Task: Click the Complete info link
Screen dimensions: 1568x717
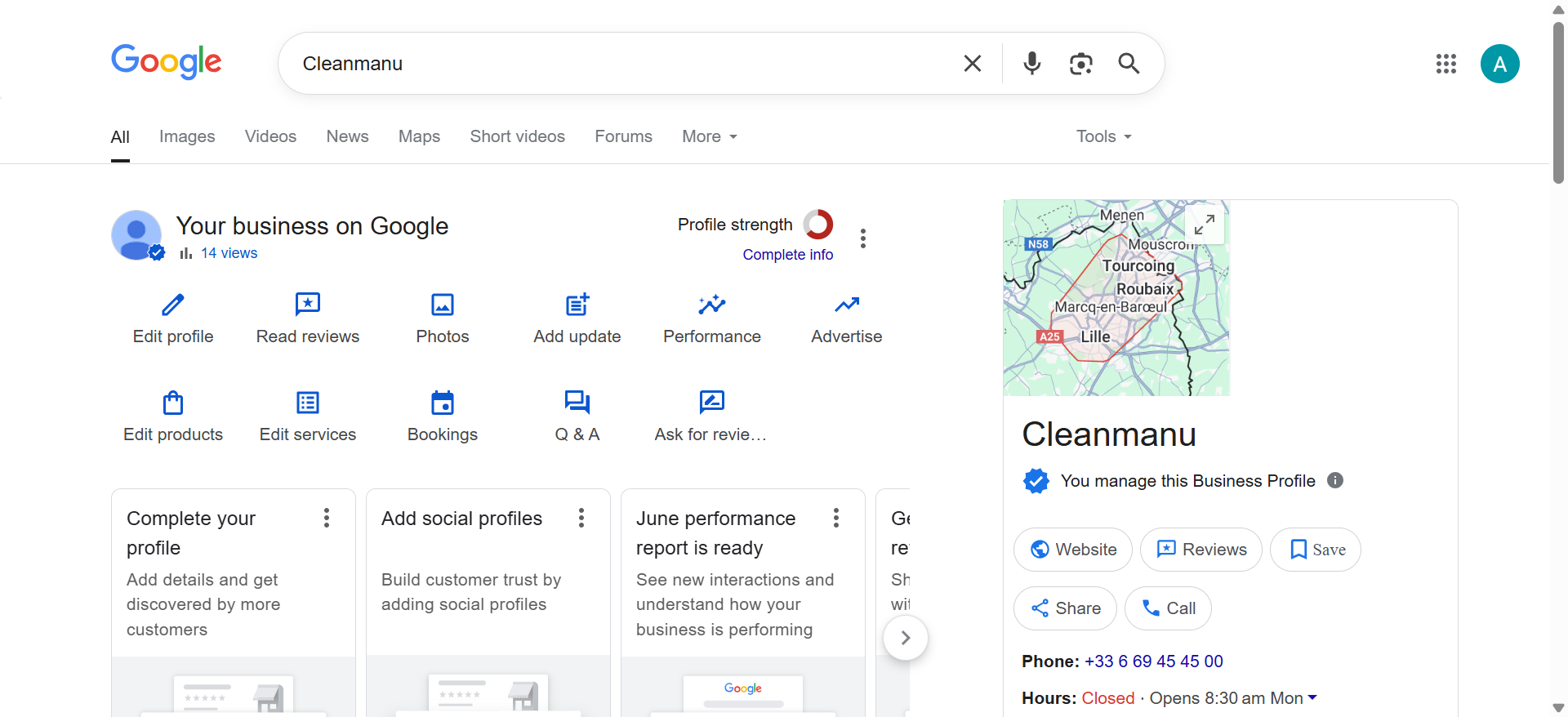Action: [787, 255]
